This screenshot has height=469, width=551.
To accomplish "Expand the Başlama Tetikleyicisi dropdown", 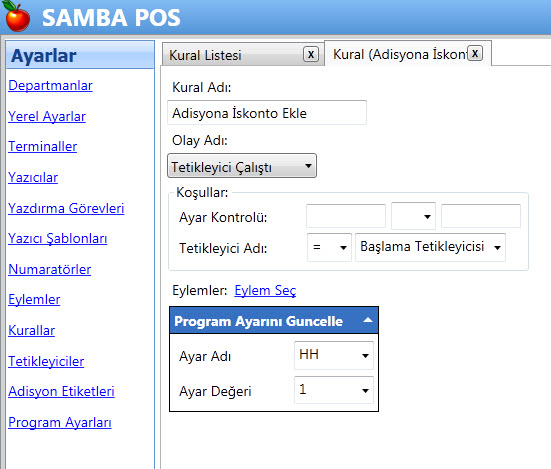I will click(430, 247).
